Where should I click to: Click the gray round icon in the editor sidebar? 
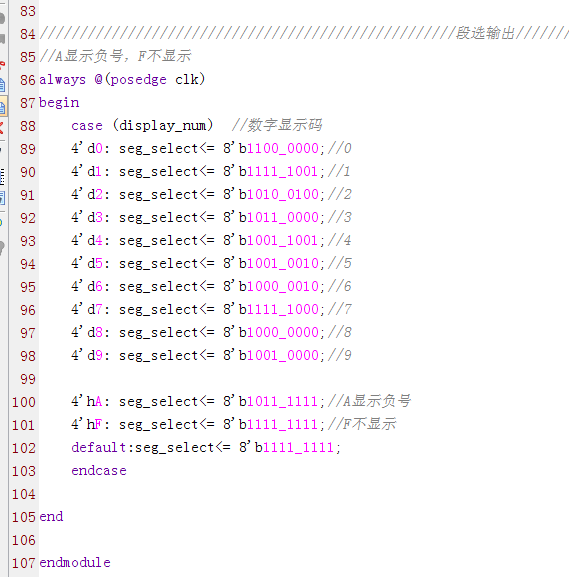click(2, 18)
